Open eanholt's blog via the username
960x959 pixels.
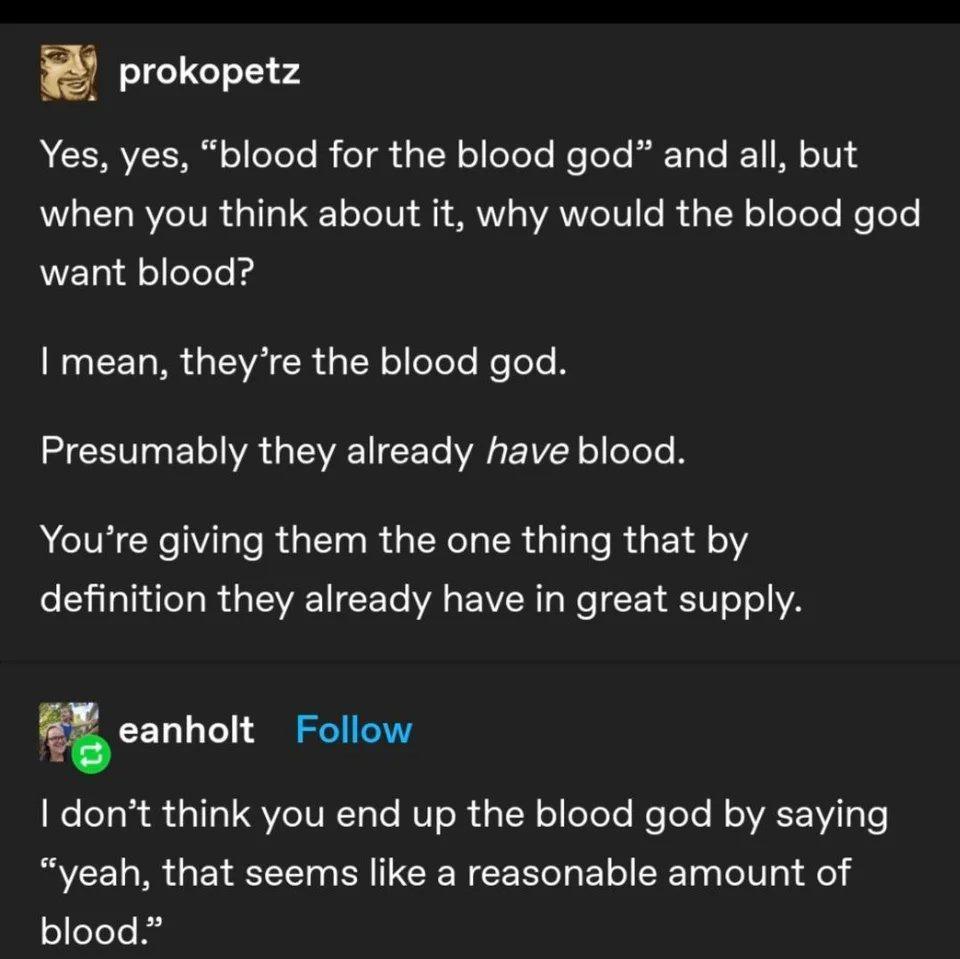[186, 730]
